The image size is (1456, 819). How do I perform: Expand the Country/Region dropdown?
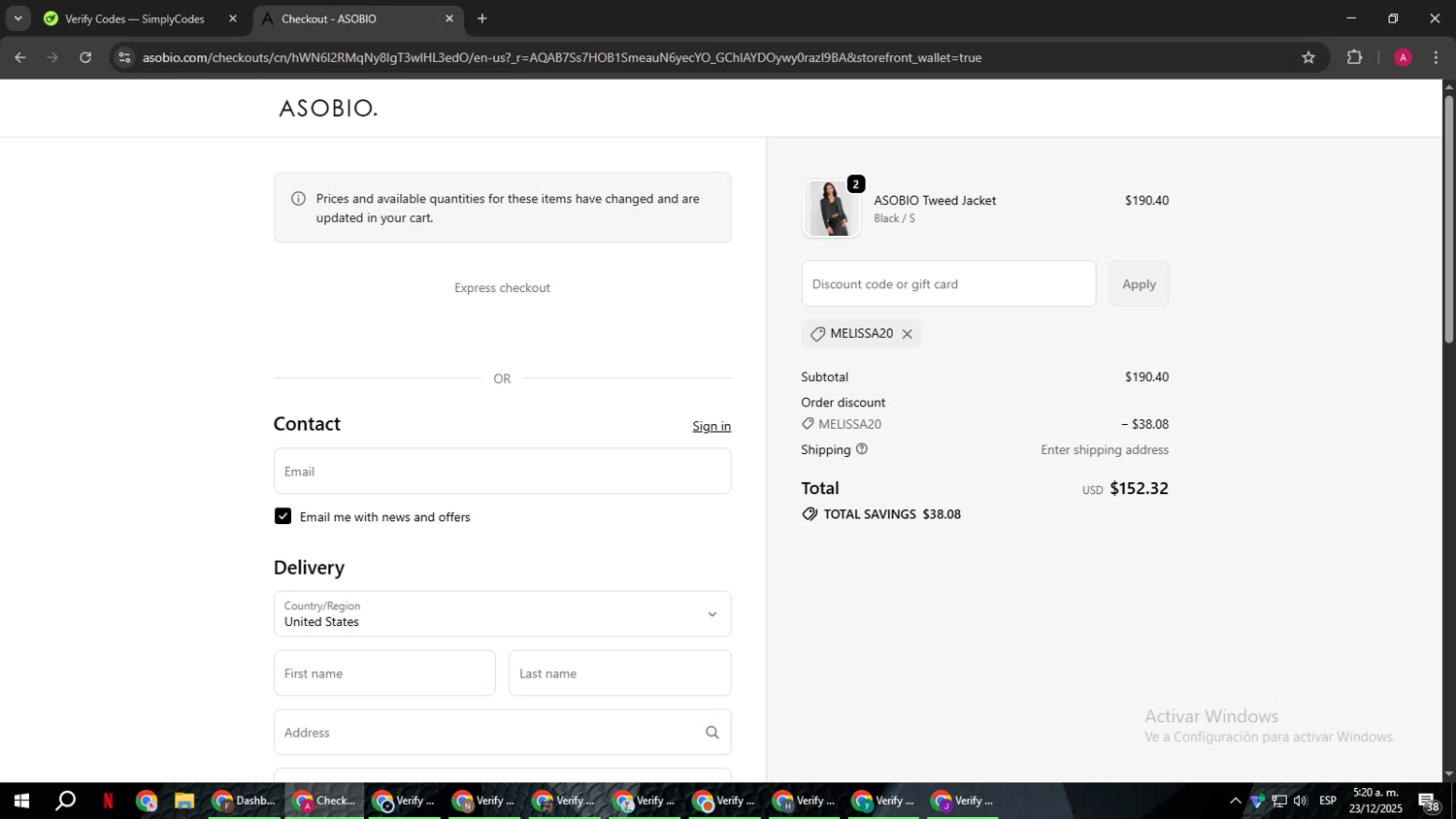pos(502,614)
